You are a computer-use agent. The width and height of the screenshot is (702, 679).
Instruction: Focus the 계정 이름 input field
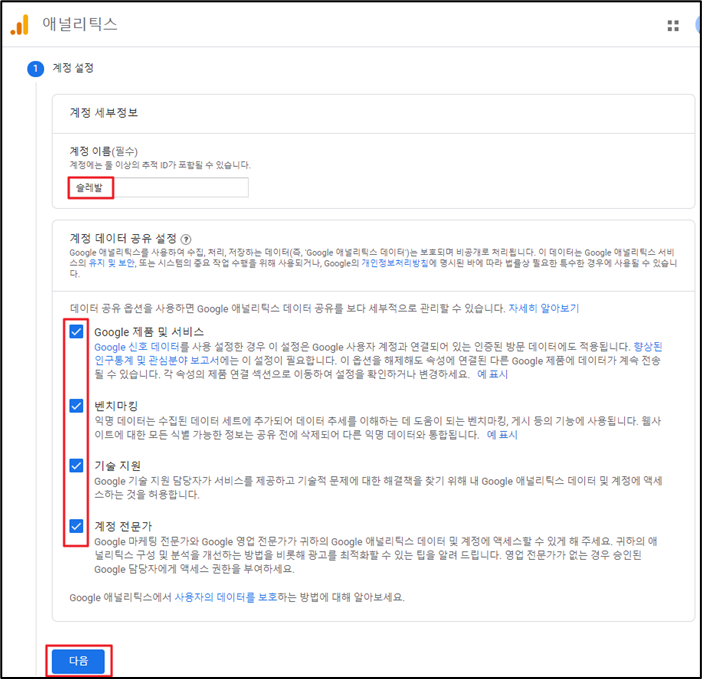click(x=158, y=188)
